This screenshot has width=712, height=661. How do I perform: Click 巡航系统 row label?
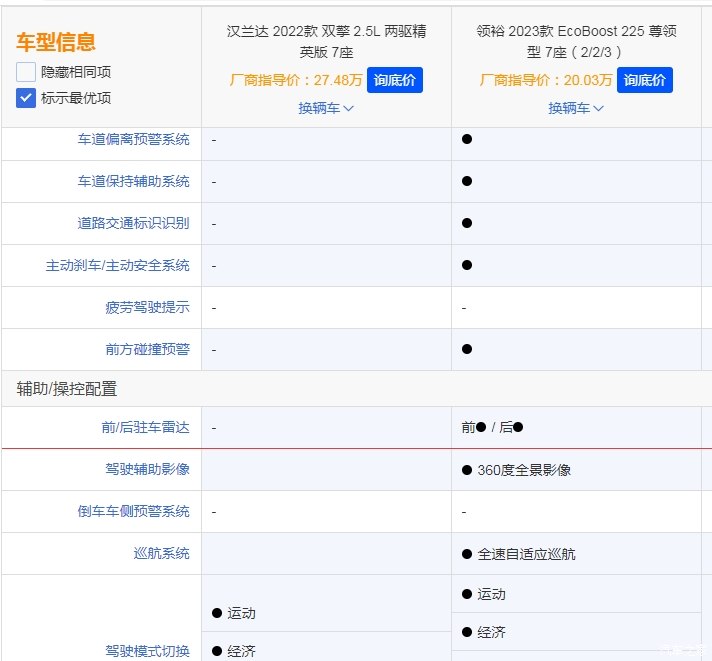click(161, 553)
